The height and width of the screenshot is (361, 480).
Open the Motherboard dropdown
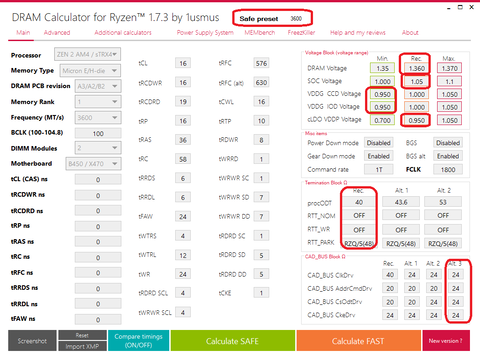pyautogui.click(x=93, y=164)
